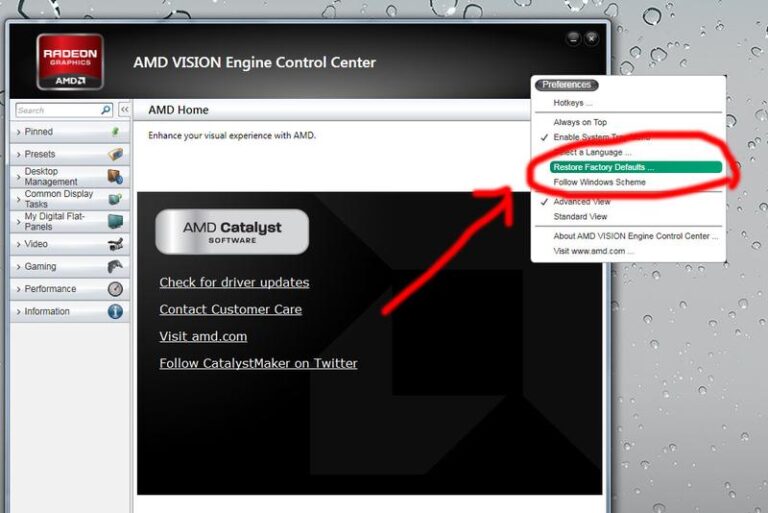Screen dimensions: 768x513
Task: Click the Video camera icon
Action: click(x=115, y=244)
